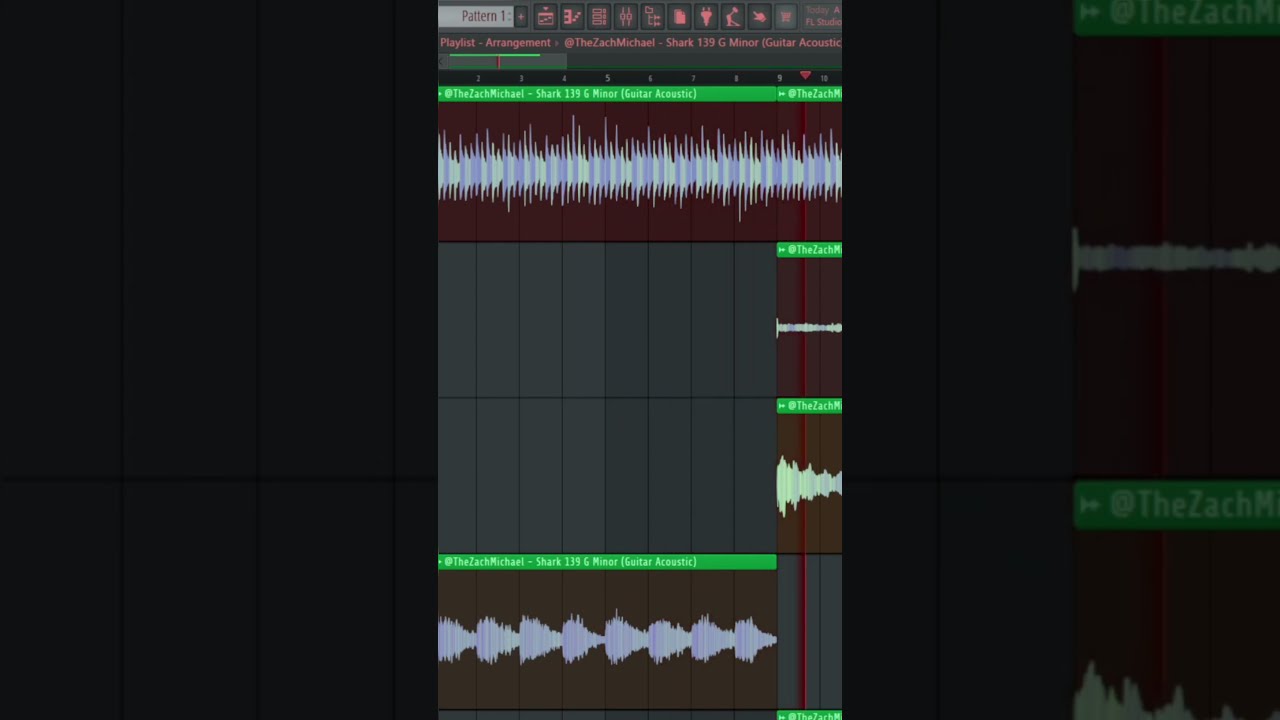Click bar 9 on the timeline ruler

779,78
